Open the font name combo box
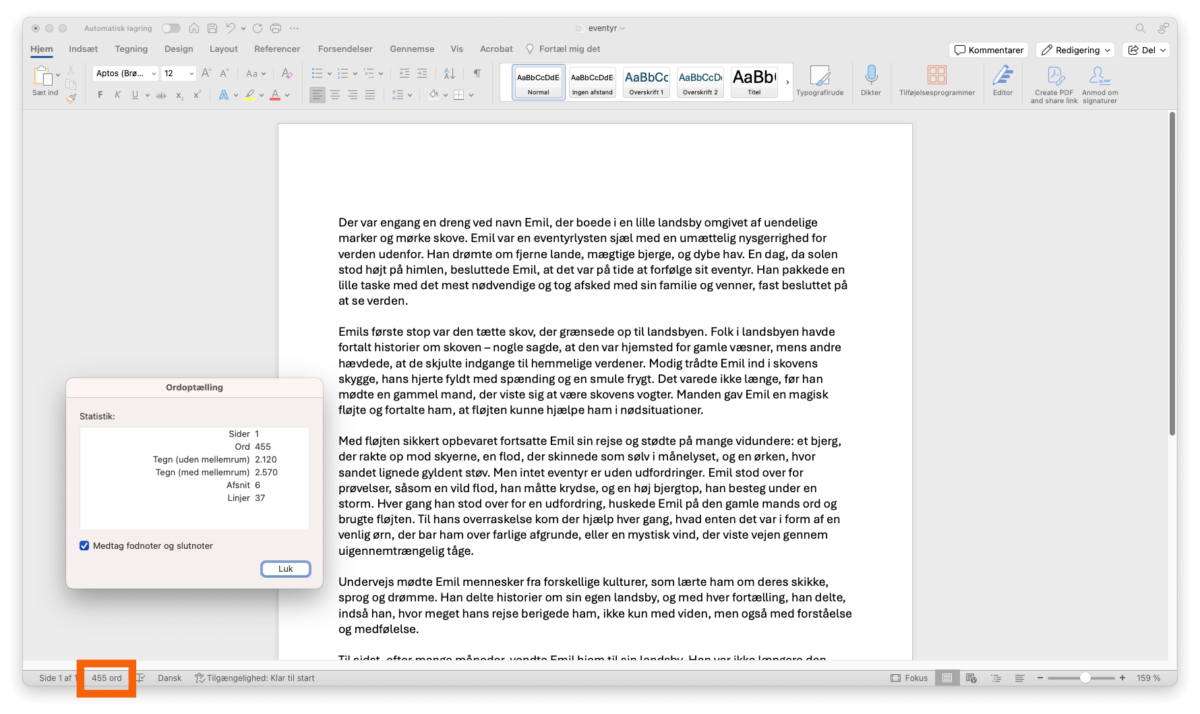Screen dimensions: 1200x714 [x=125, y=73]
